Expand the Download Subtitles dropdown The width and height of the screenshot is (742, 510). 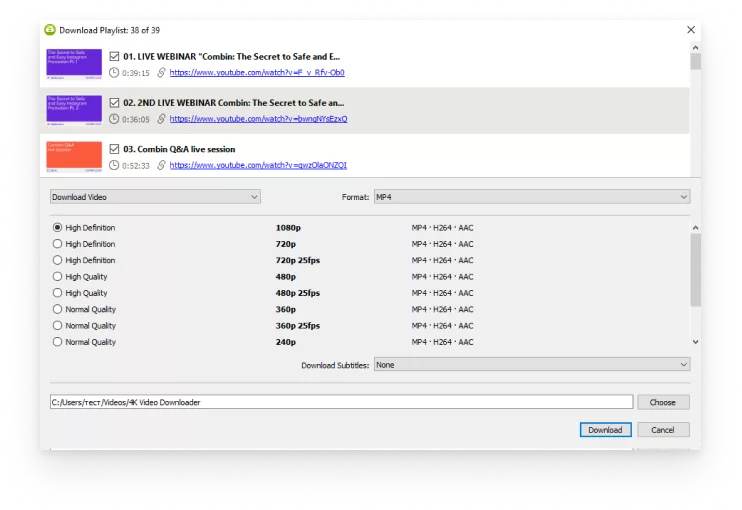[x=532, y=365]
